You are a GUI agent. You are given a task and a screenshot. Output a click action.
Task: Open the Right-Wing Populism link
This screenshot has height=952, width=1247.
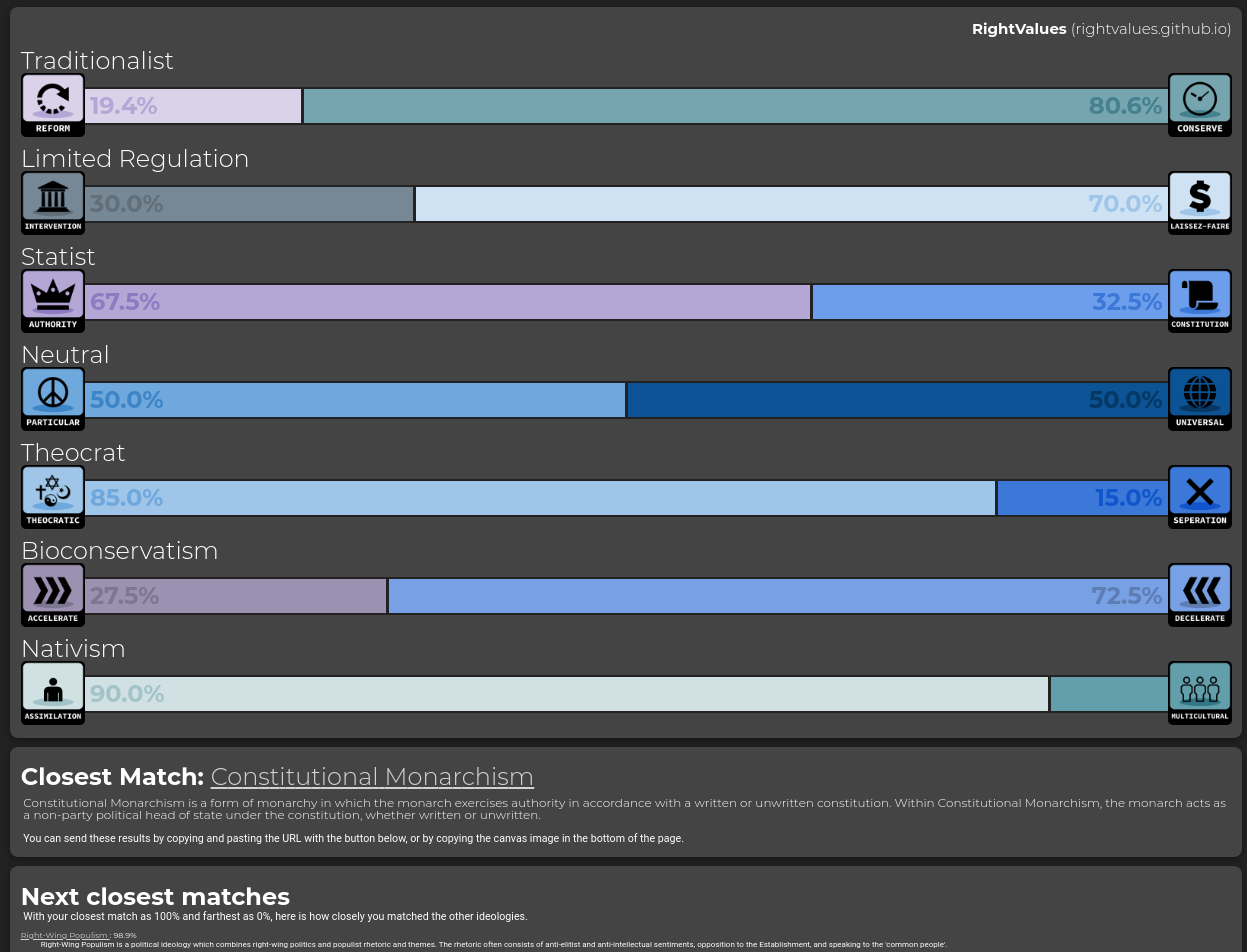coord(66,936)
